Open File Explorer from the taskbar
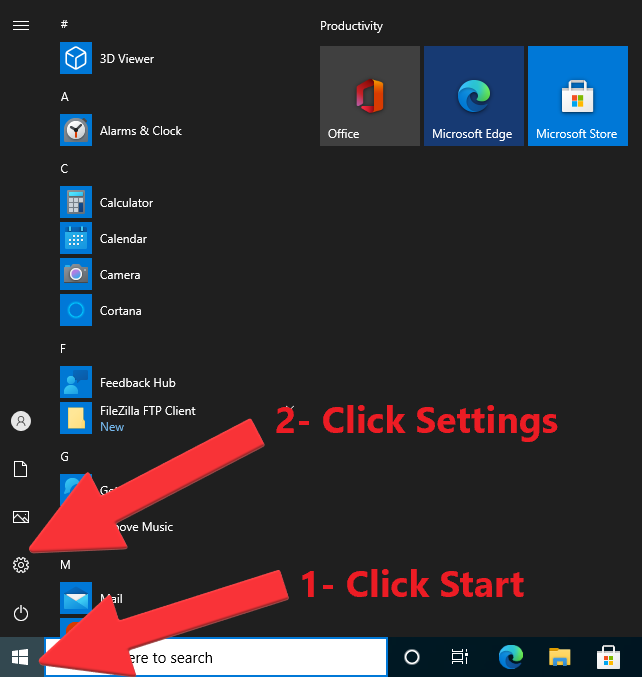This screenshot has height=677, width=642. (x=560, y=657)
